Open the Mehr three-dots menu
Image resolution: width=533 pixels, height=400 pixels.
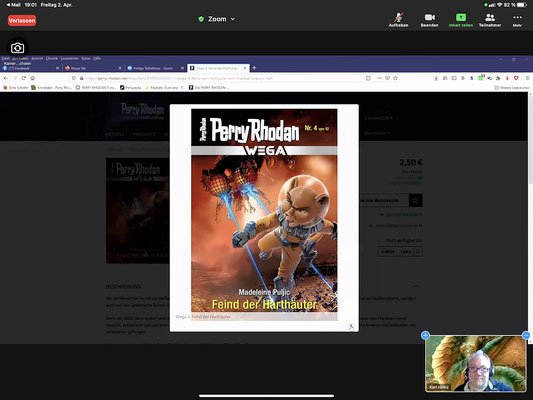(x=517, y=20)
